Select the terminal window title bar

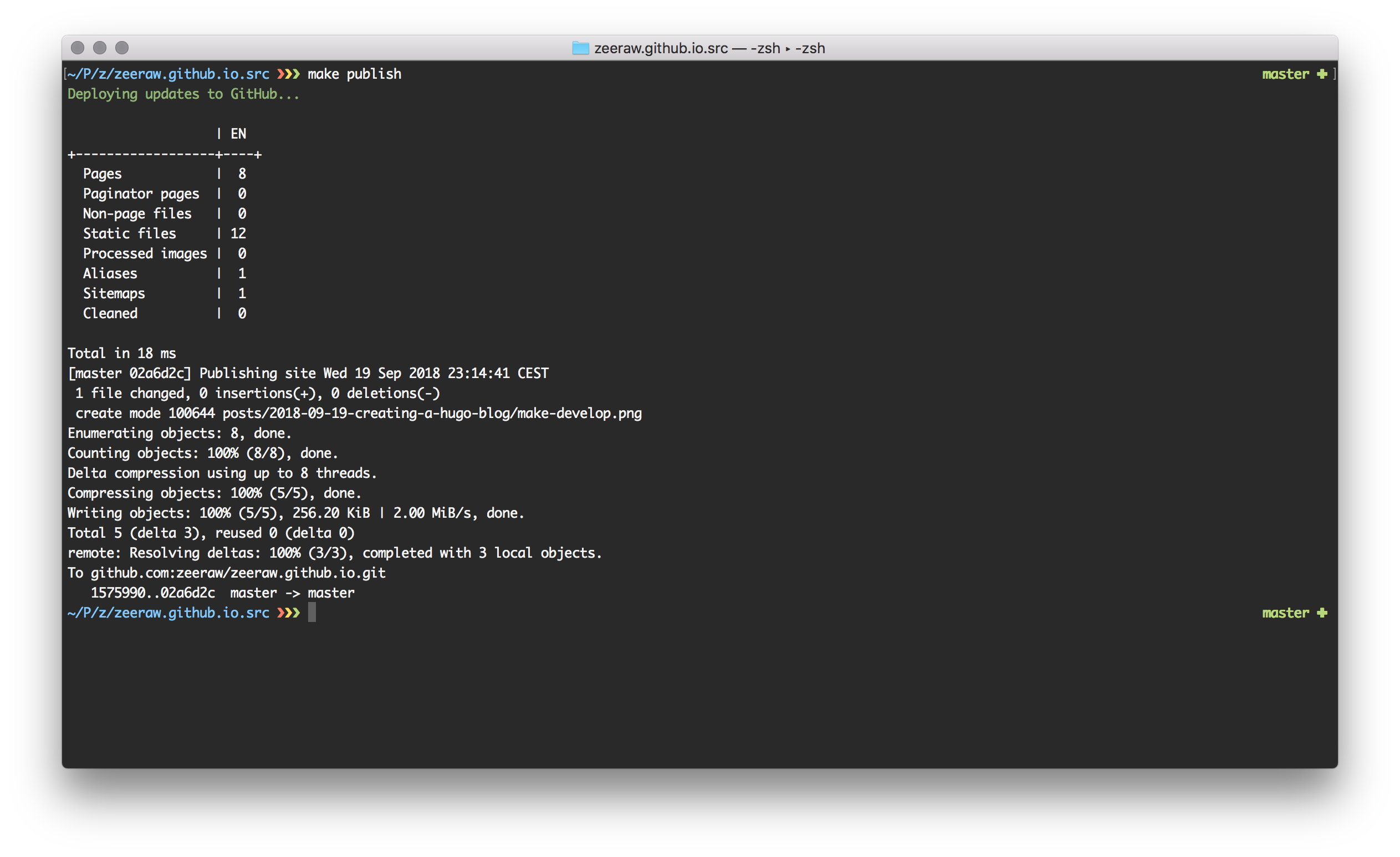pos(700,47)
